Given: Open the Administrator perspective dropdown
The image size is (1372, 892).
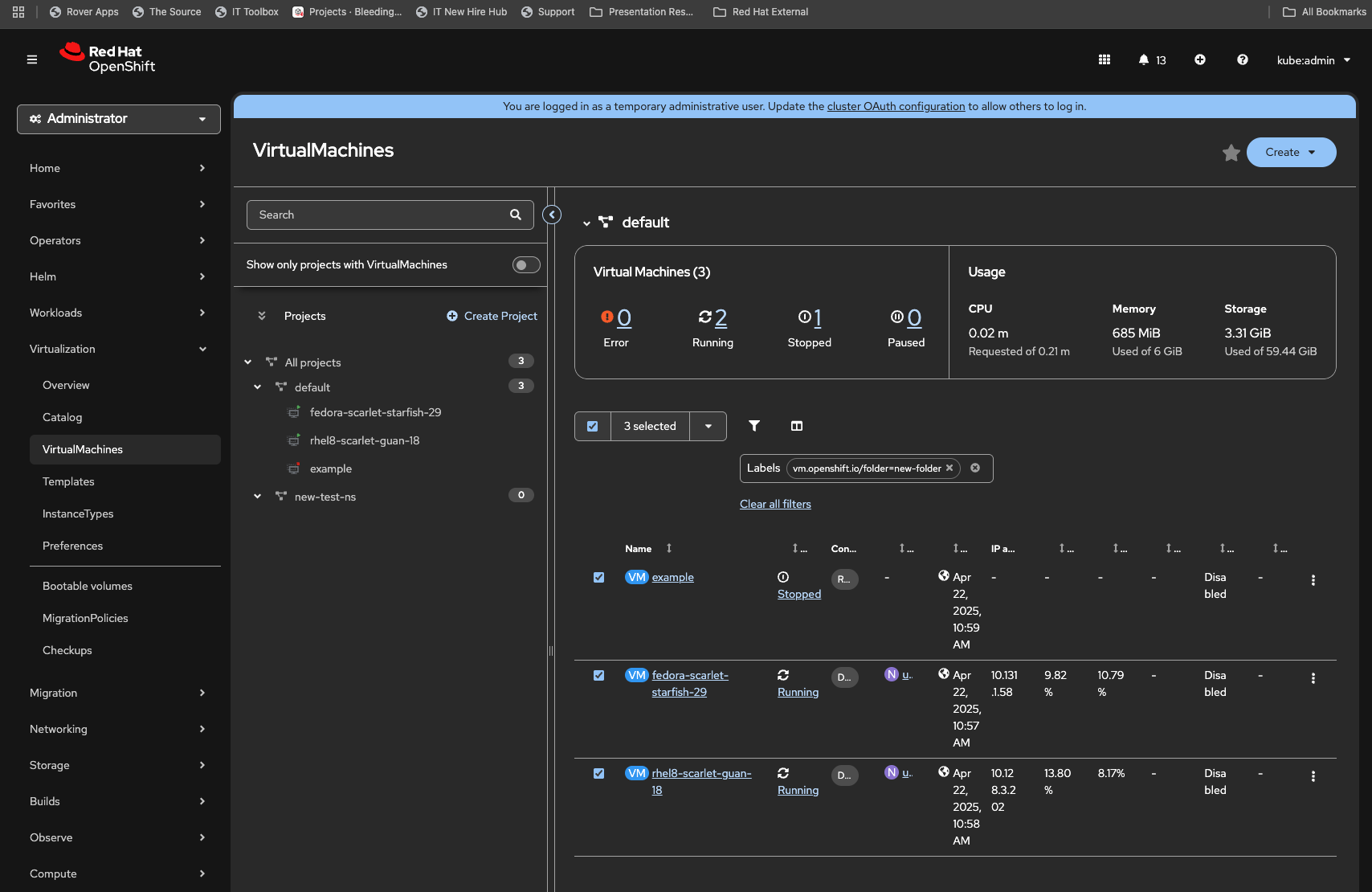Looking at the screenshot, I should pos(119,119).
